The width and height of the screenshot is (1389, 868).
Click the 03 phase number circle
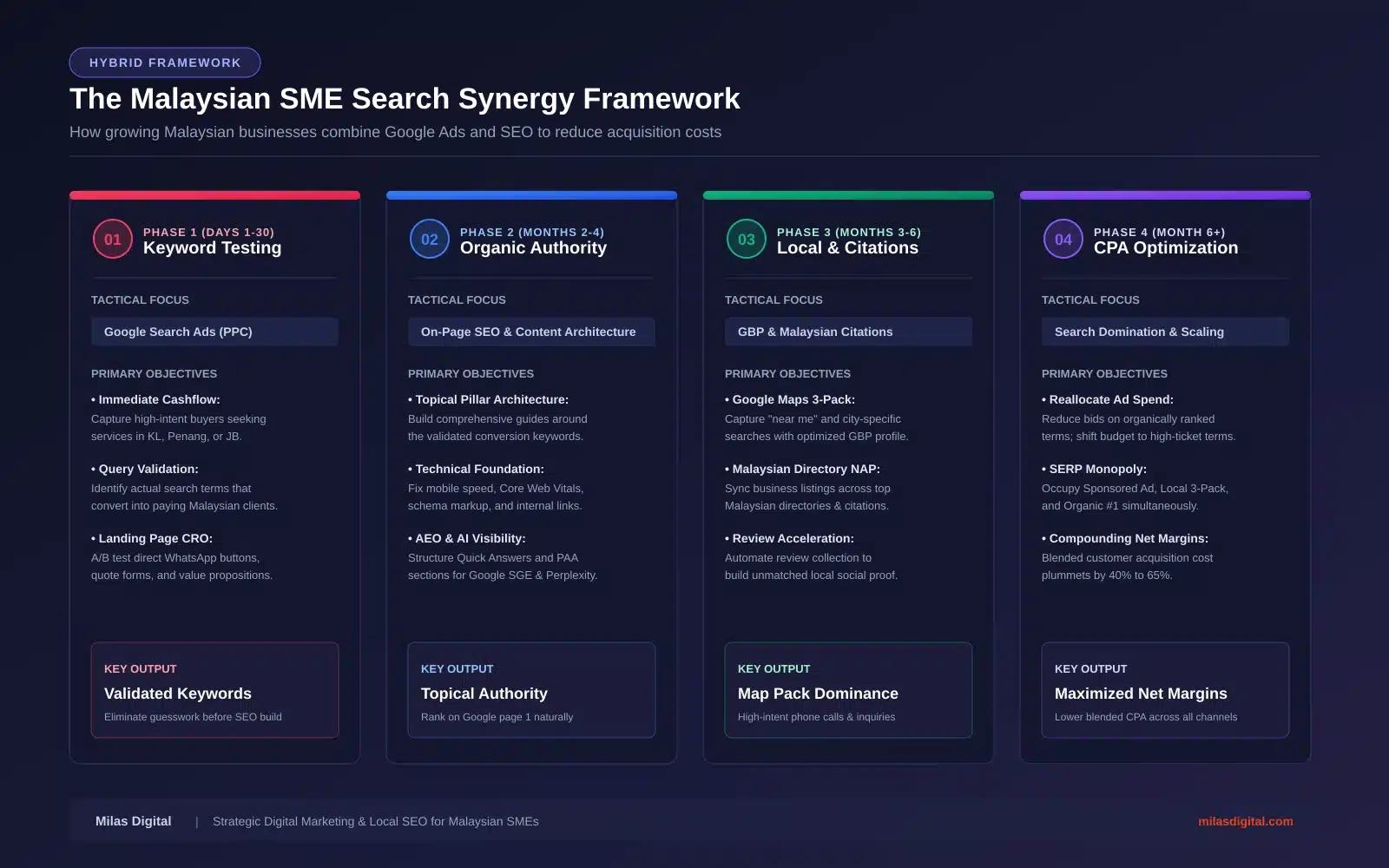tap(747, 240)
